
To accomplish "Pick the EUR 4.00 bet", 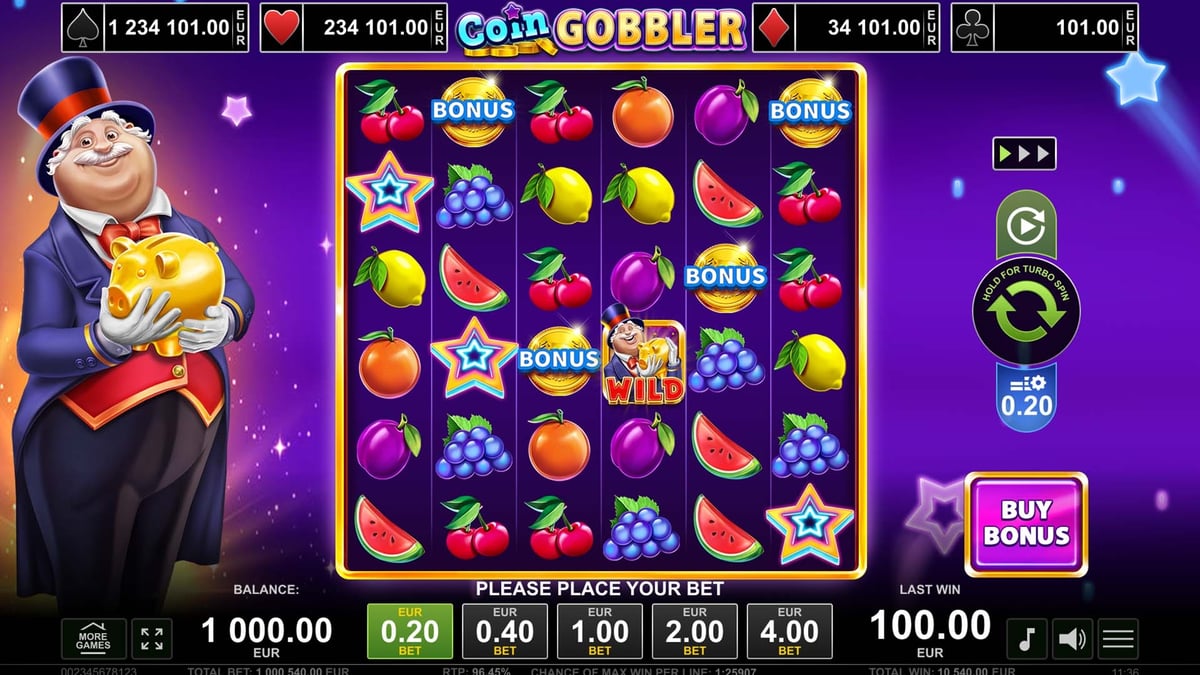I will 790,631.
